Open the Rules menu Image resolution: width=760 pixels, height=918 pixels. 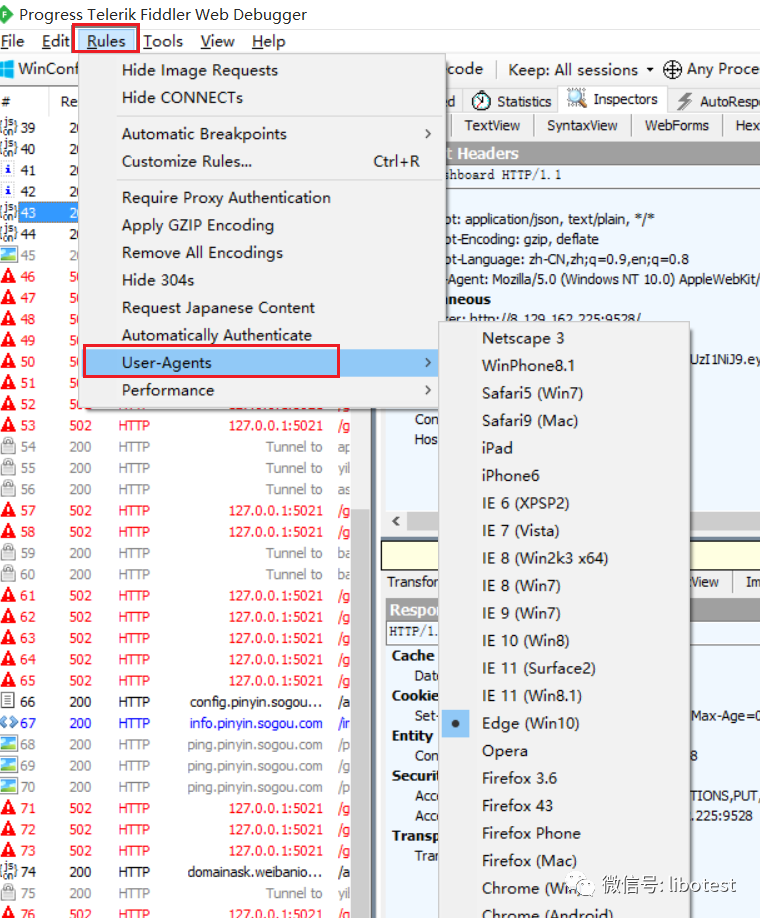pyautogui.click(x=106, y=42)
